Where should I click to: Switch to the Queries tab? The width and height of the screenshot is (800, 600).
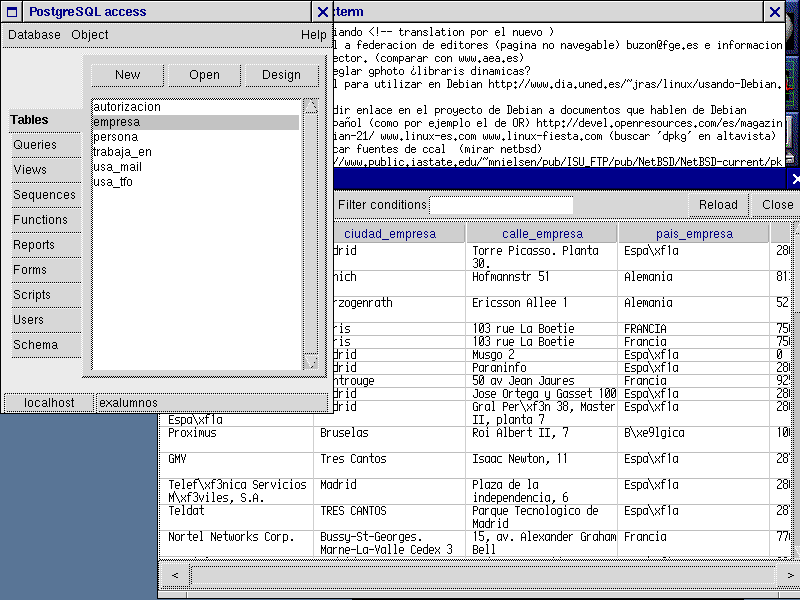coord(46,145)
